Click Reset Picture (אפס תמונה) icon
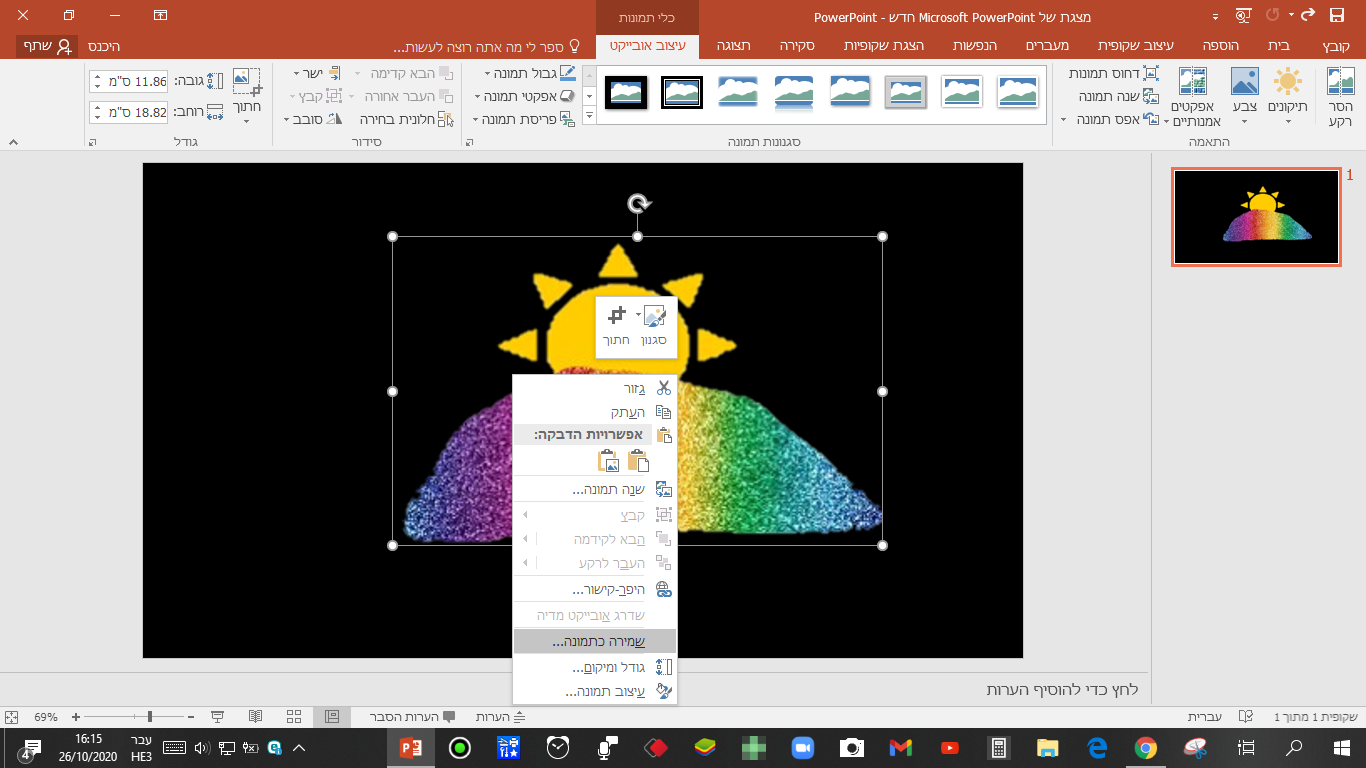This screenshot has width=1366, height=768. (x=1152, y=120)
